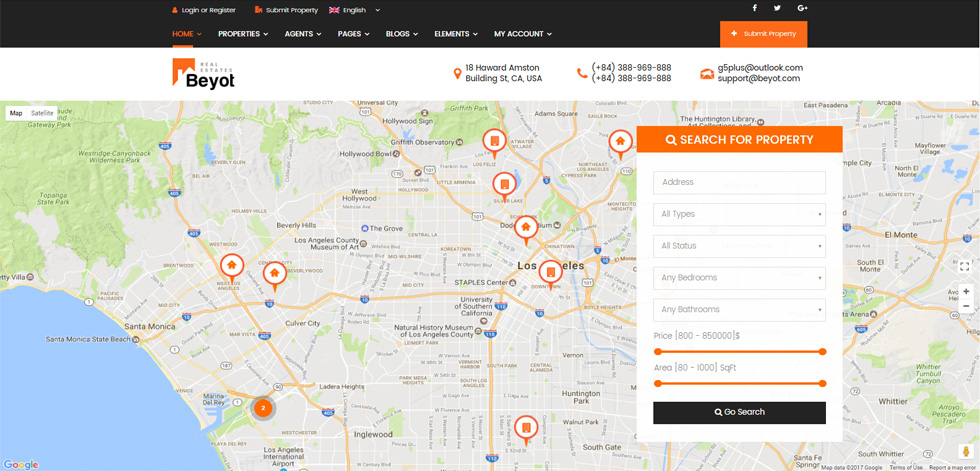Open the All Types dropdown
The width and height of the screenshot is (980, 471).
(739, 214)
